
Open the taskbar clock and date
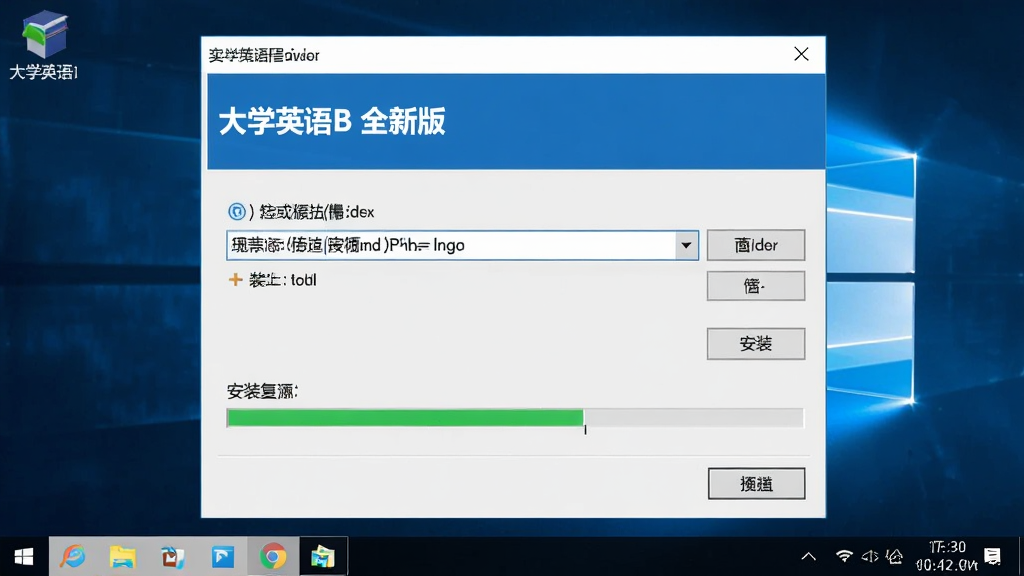[x=947, y=556]
